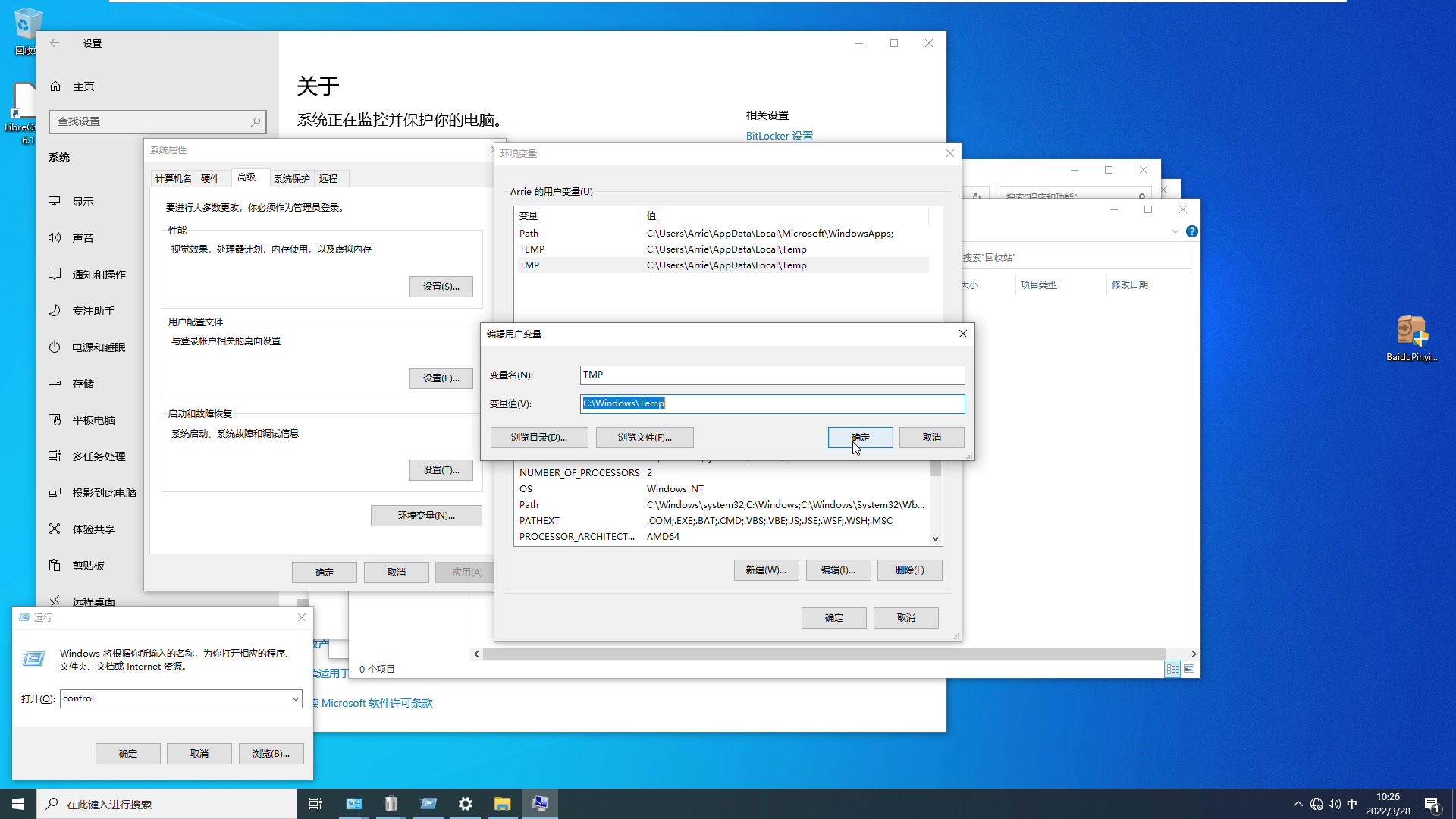This screenshot has height=819, width=1456.
Task: Open the Power and Sleep icon in the sidebar
Action: (55, 347)
